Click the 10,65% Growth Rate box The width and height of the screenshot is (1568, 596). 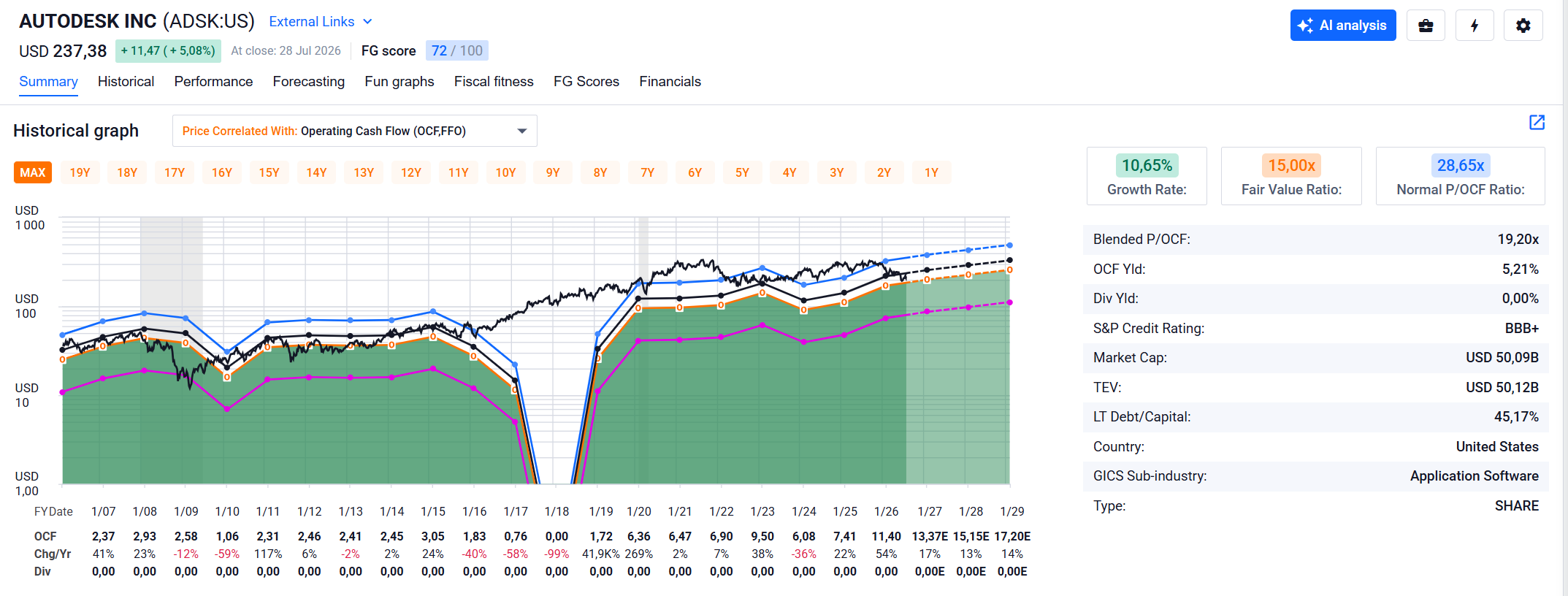click(1147, 176)
